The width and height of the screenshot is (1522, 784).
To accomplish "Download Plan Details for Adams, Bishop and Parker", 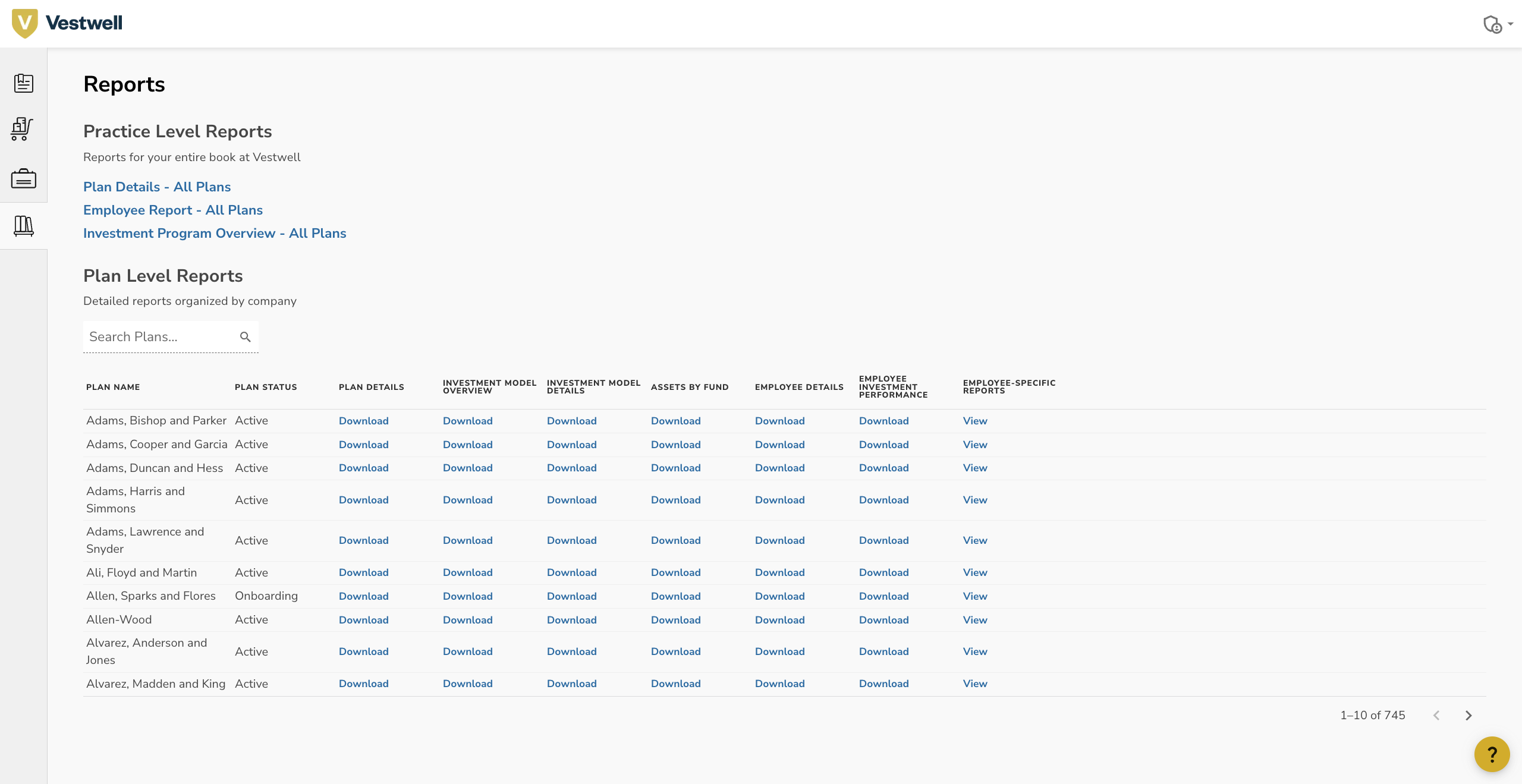I will point(363,421).
